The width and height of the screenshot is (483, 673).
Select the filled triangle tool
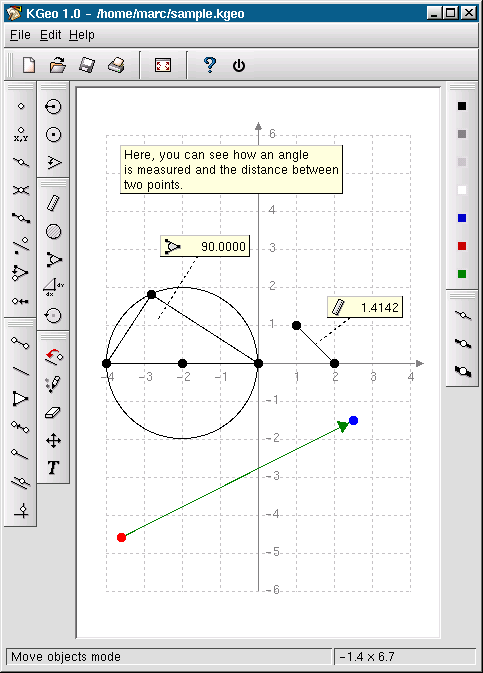coord(20,399)
